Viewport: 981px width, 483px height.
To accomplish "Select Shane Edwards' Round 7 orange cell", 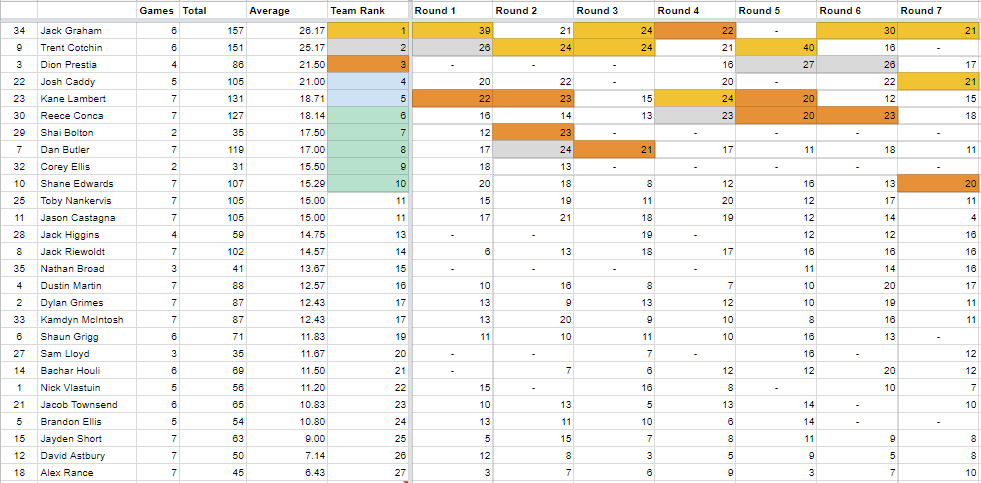I will pyautogui.click(x=938, y=184).
